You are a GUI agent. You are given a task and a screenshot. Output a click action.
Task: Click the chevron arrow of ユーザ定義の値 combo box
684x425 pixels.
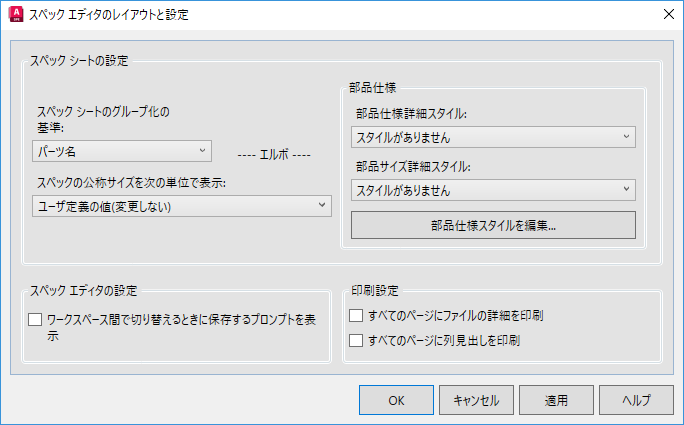(x=321, y=206)
